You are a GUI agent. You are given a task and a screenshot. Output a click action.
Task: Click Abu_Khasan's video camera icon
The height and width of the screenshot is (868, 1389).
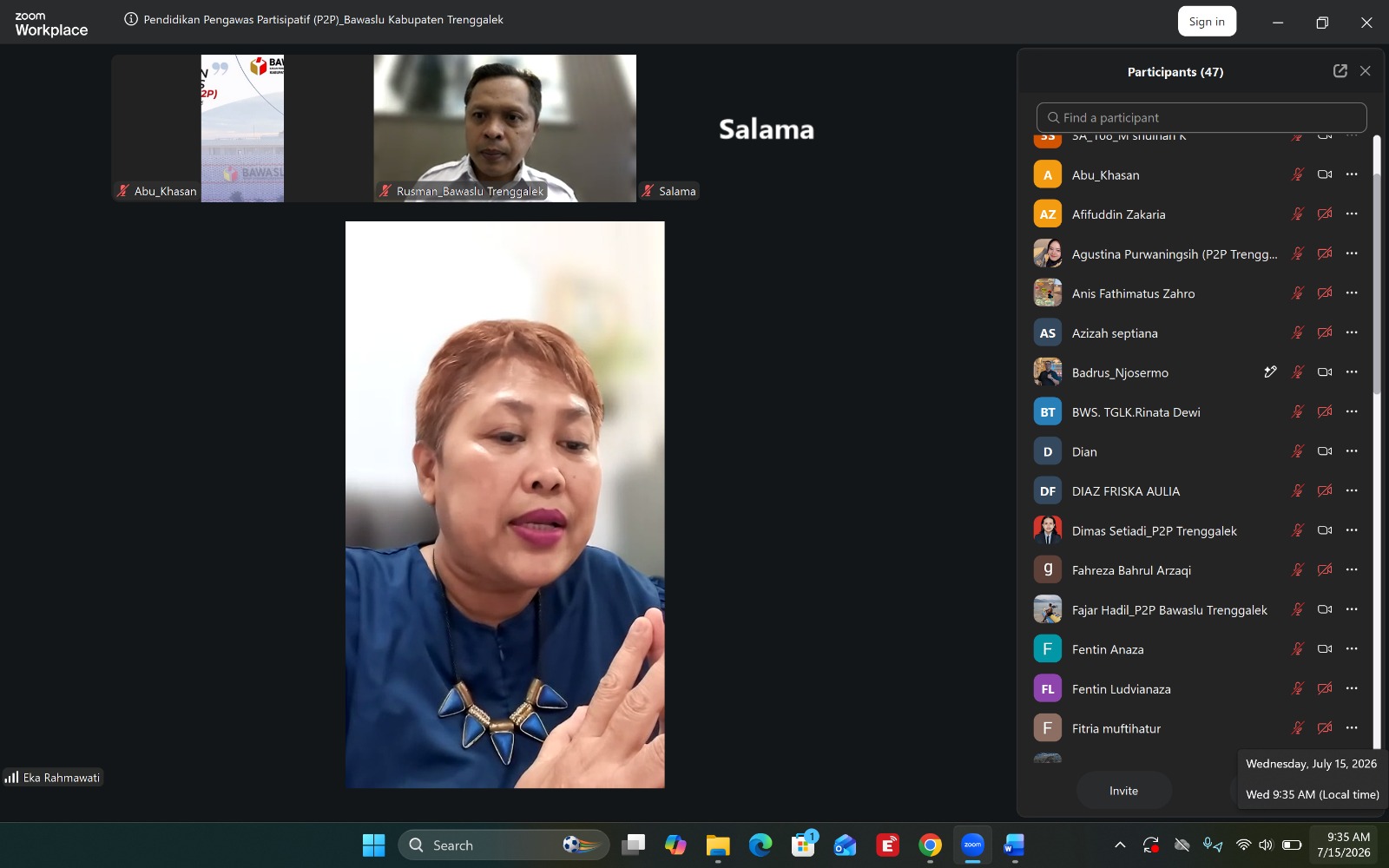[x=1325, y=174]
